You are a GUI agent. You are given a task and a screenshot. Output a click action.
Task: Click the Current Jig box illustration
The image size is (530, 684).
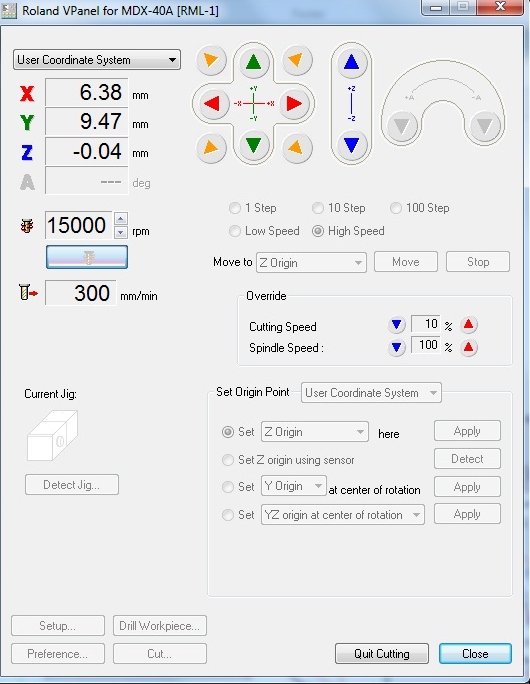(x=52, y=435)
